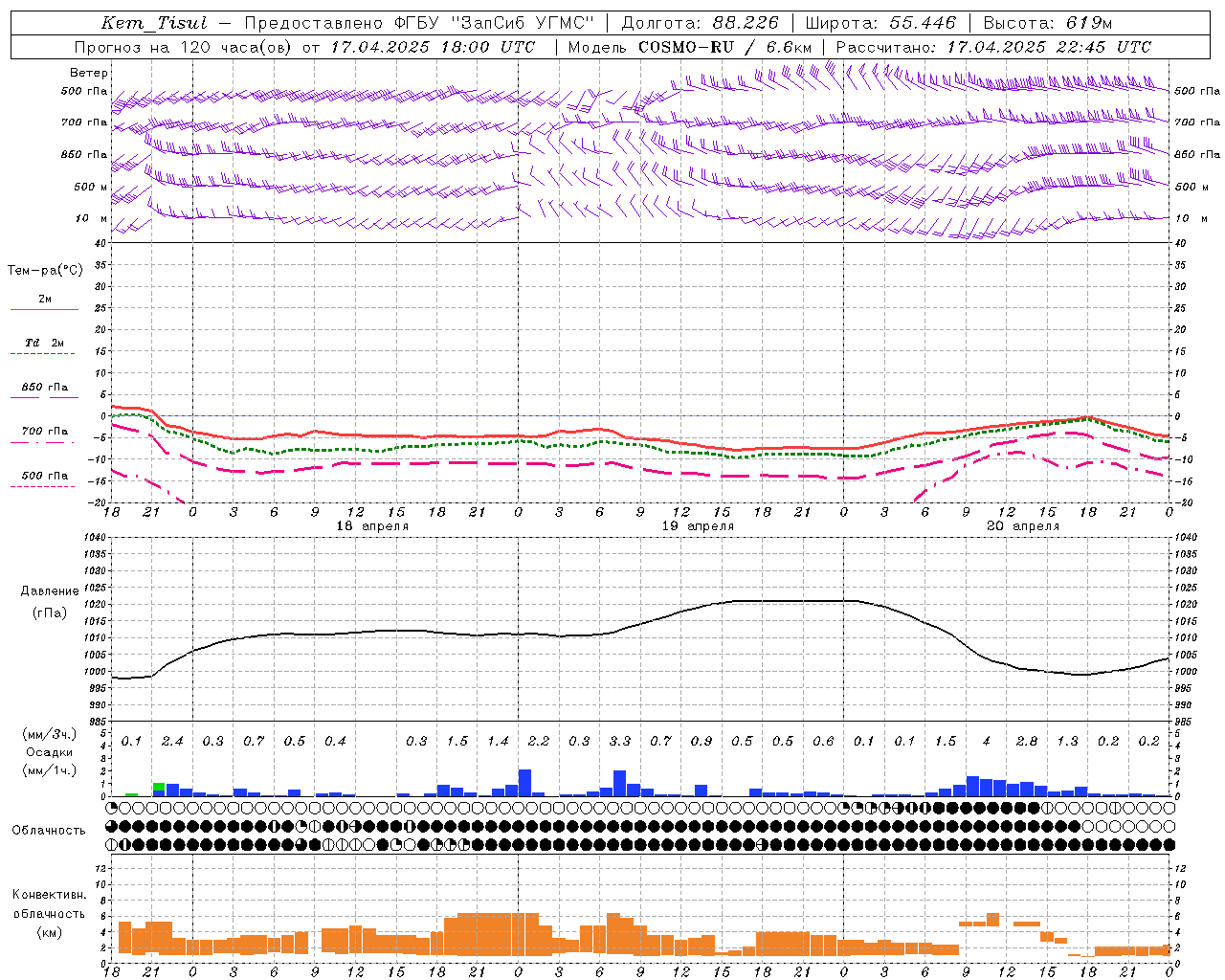Click the station name Kem_Tisul

pyautogui.click(x=154, y=24)
